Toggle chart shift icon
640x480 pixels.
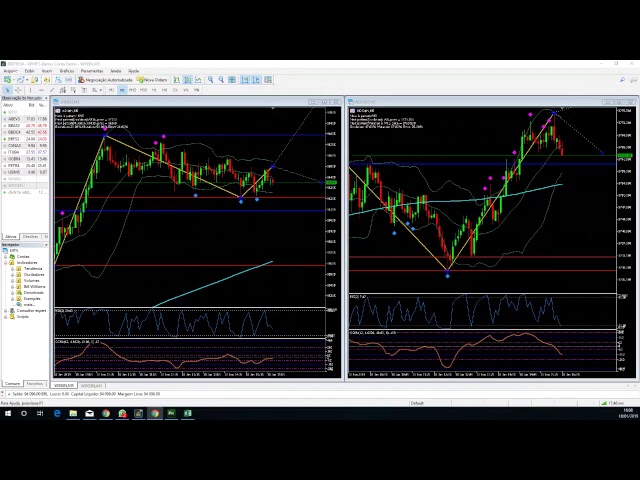[x=256, y=80]
